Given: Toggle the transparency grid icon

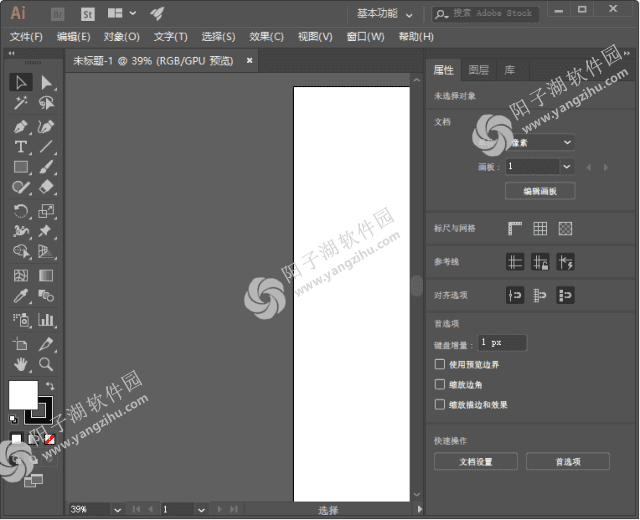Looking at the screenshot, I should [x=565, y=229].
